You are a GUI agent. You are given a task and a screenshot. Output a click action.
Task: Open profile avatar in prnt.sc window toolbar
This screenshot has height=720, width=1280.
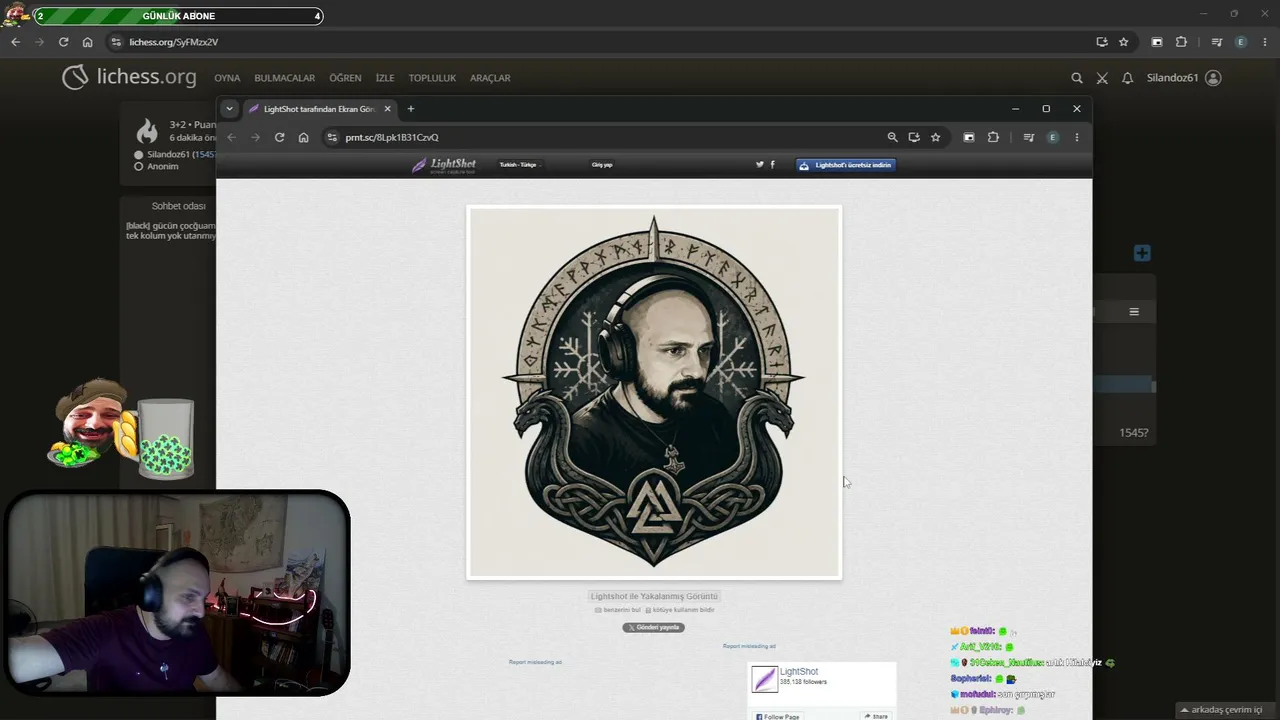pyautogui.click(x=1052, y=137)
